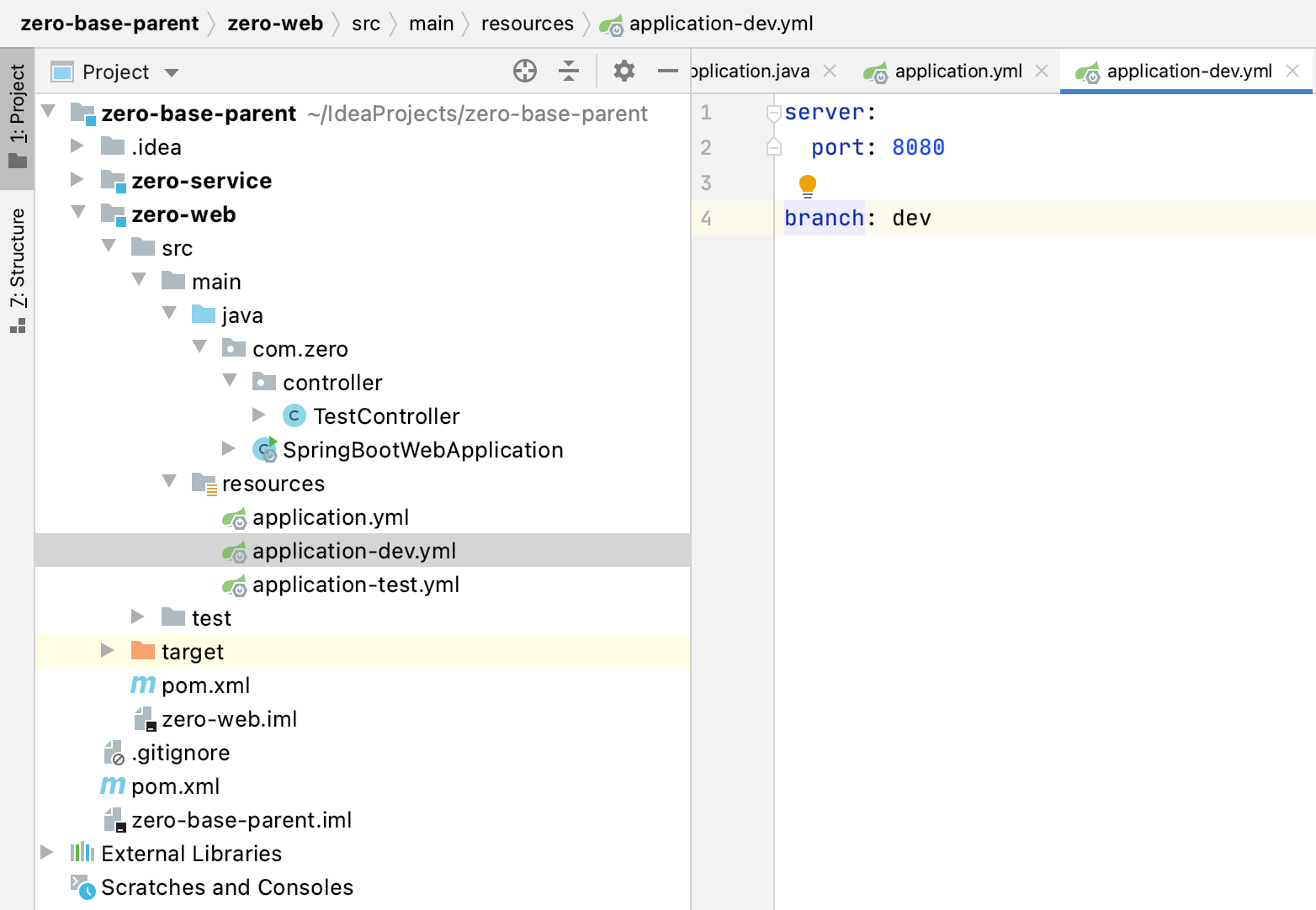Collapse the resources folder arrow

tap(169, 481)
